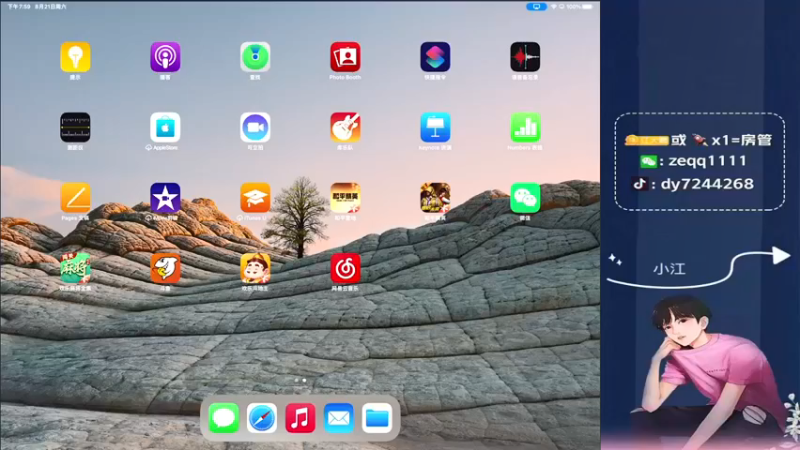This screenshot has width=800, height=450.
Task: Open the Numbers app
Action: (x=525, y=127)
